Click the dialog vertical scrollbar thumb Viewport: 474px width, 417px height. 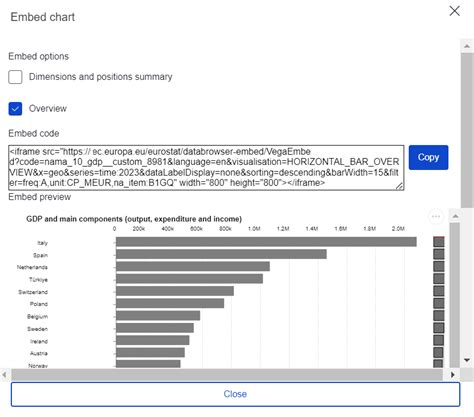[467, 130]
